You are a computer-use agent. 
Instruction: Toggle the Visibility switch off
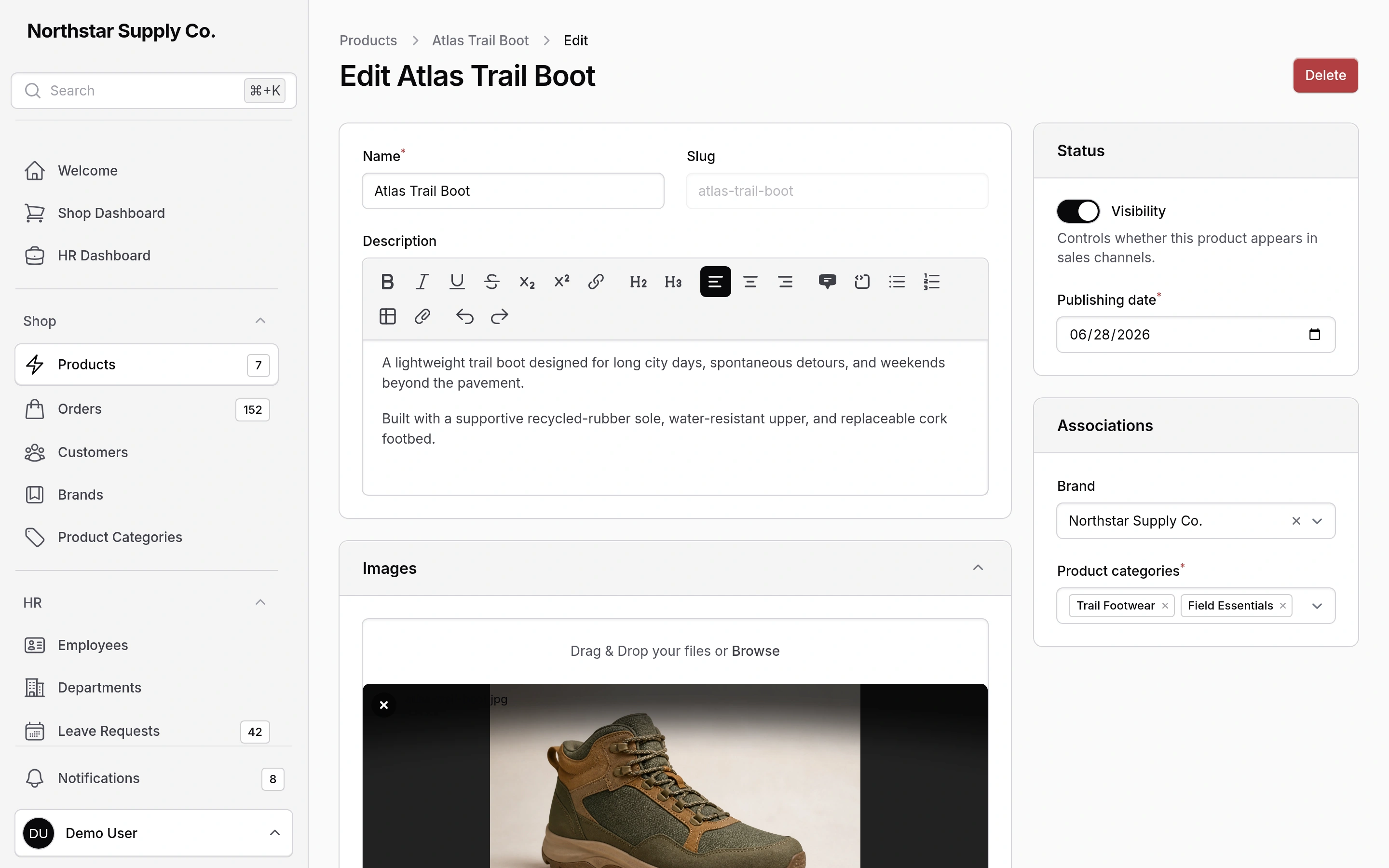click(x=1078, y=211)
